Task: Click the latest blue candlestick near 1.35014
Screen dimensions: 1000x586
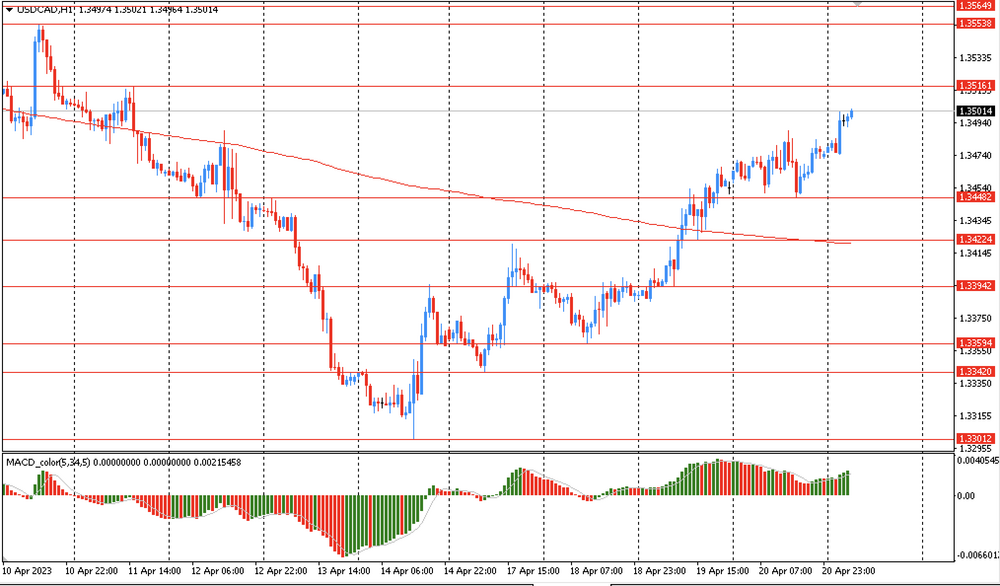Action: coord(851,113)
